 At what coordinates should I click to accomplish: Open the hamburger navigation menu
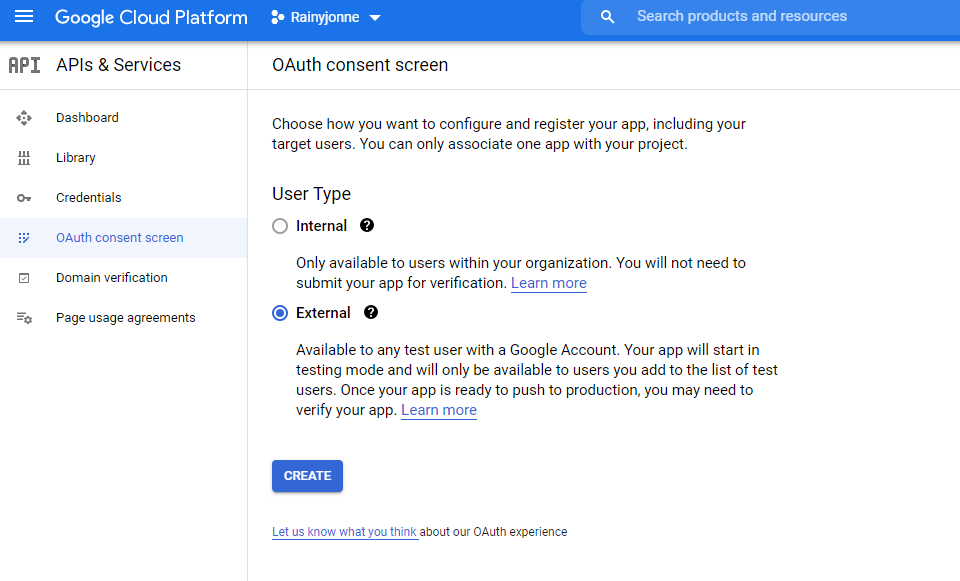[24, 17]
